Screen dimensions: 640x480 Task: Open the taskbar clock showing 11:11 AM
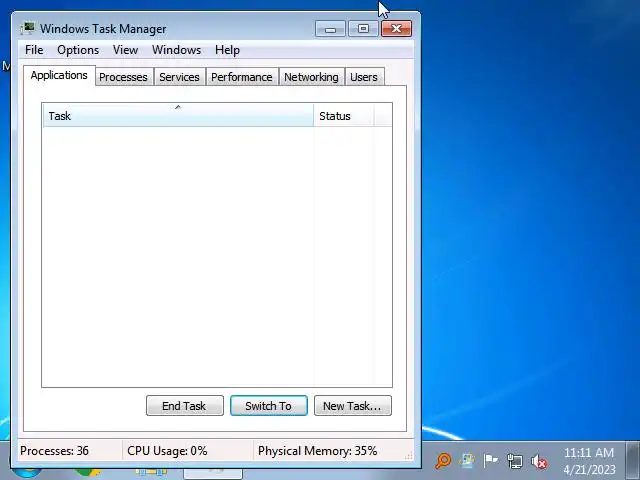point(589,461)
